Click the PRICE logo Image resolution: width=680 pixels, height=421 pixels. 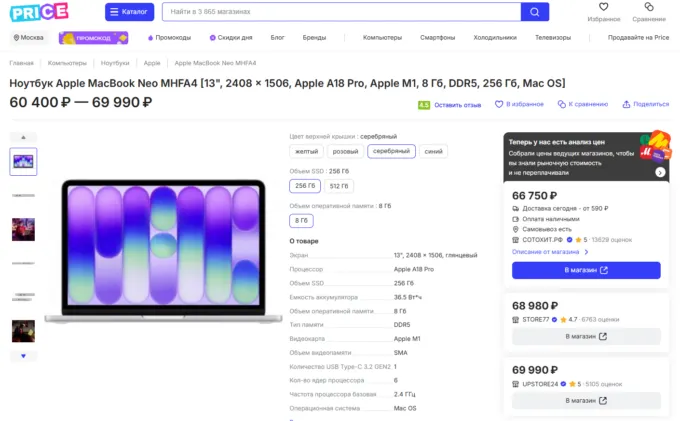point(39,12)
